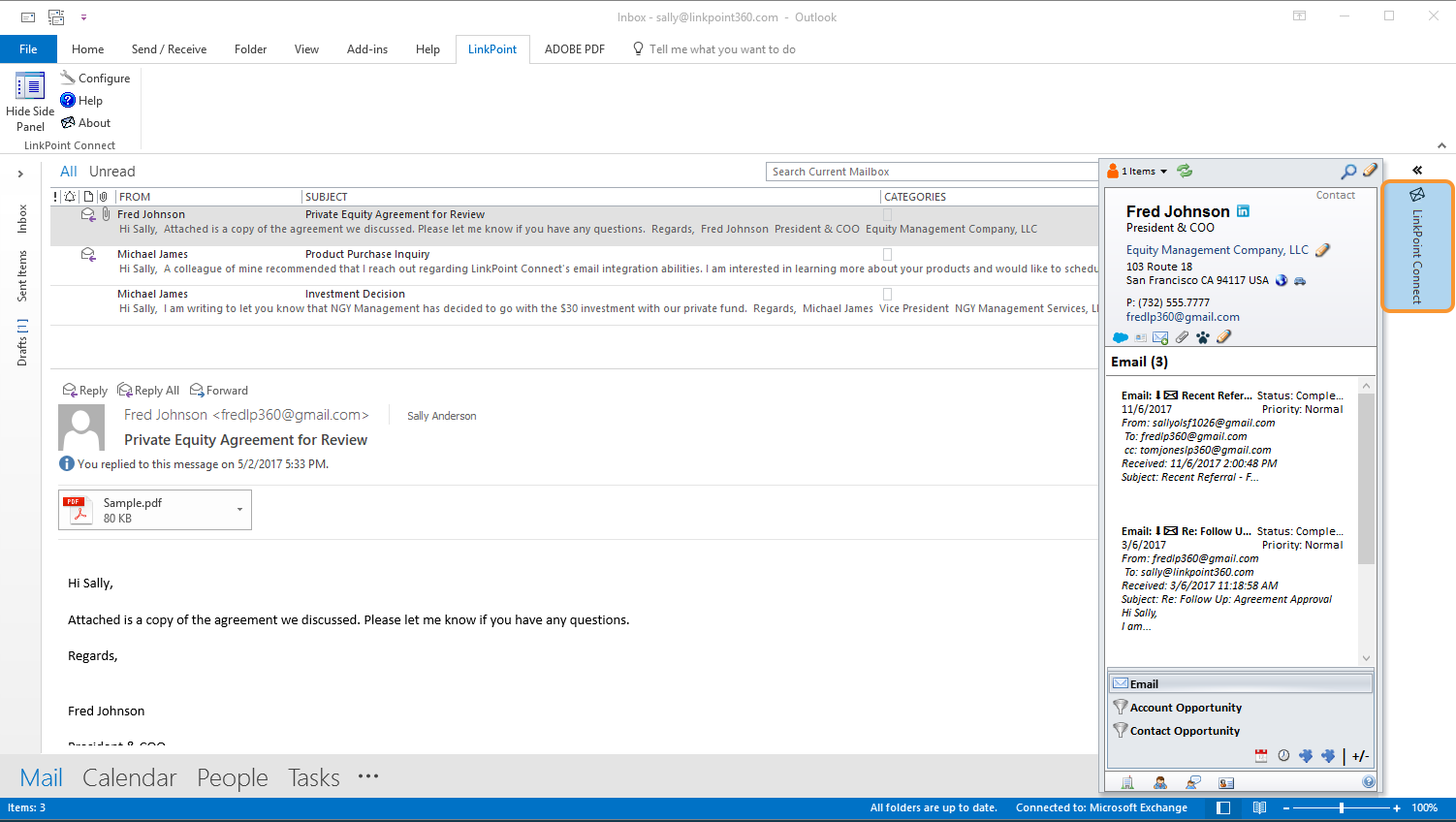Click the new email envelope icon under contact

pos(1160,337)
